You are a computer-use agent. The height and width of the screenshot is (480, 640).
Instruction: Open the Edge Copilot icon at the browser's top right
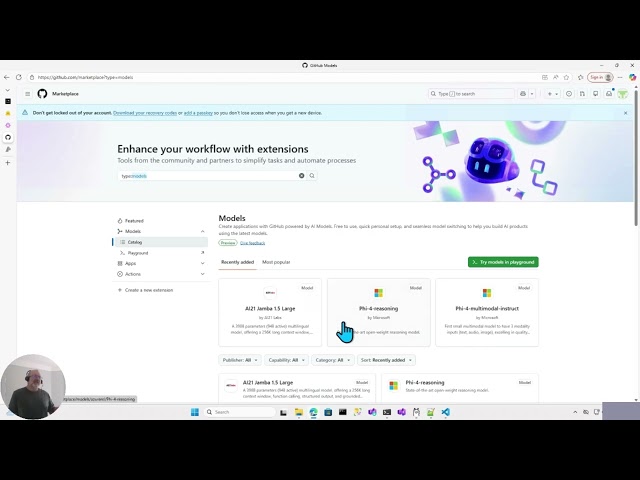(x=633, y=77)
